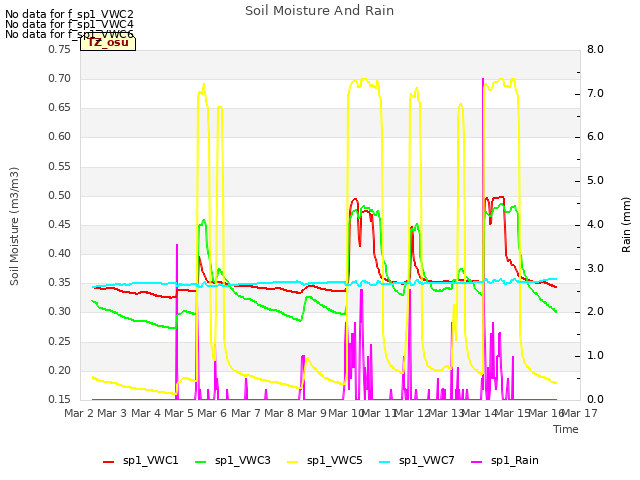Screen dimensions: 640x480
Task: Click the Mar 17 x-axis tick label
Action: 580,413
